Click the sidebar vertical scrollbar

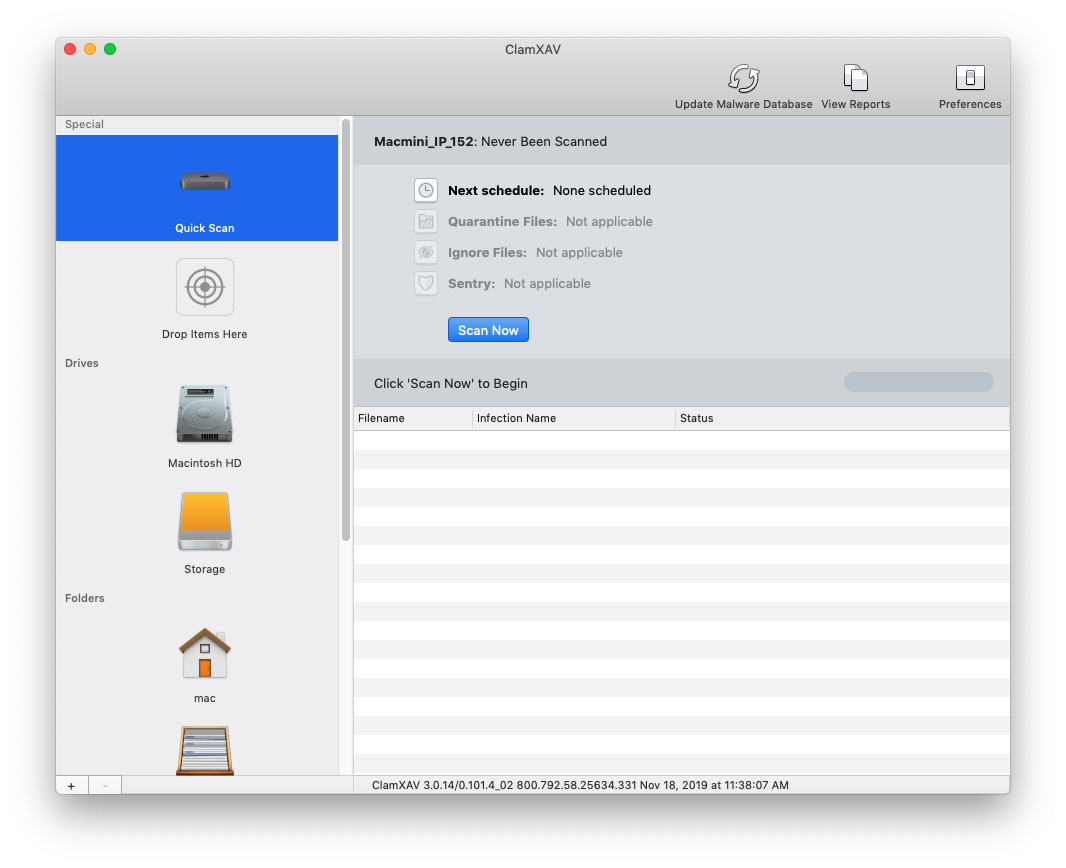tap(346, 330)
